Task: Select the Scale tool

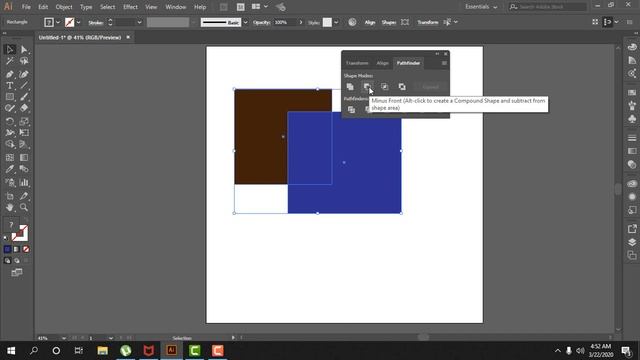Action: coord(24,122)
